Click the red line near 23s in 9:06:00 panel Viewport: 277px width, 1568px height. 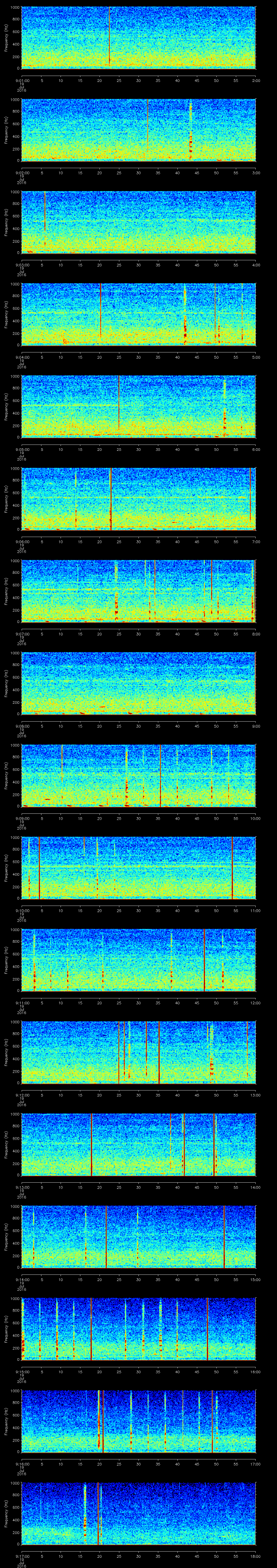tap(111, 499)
